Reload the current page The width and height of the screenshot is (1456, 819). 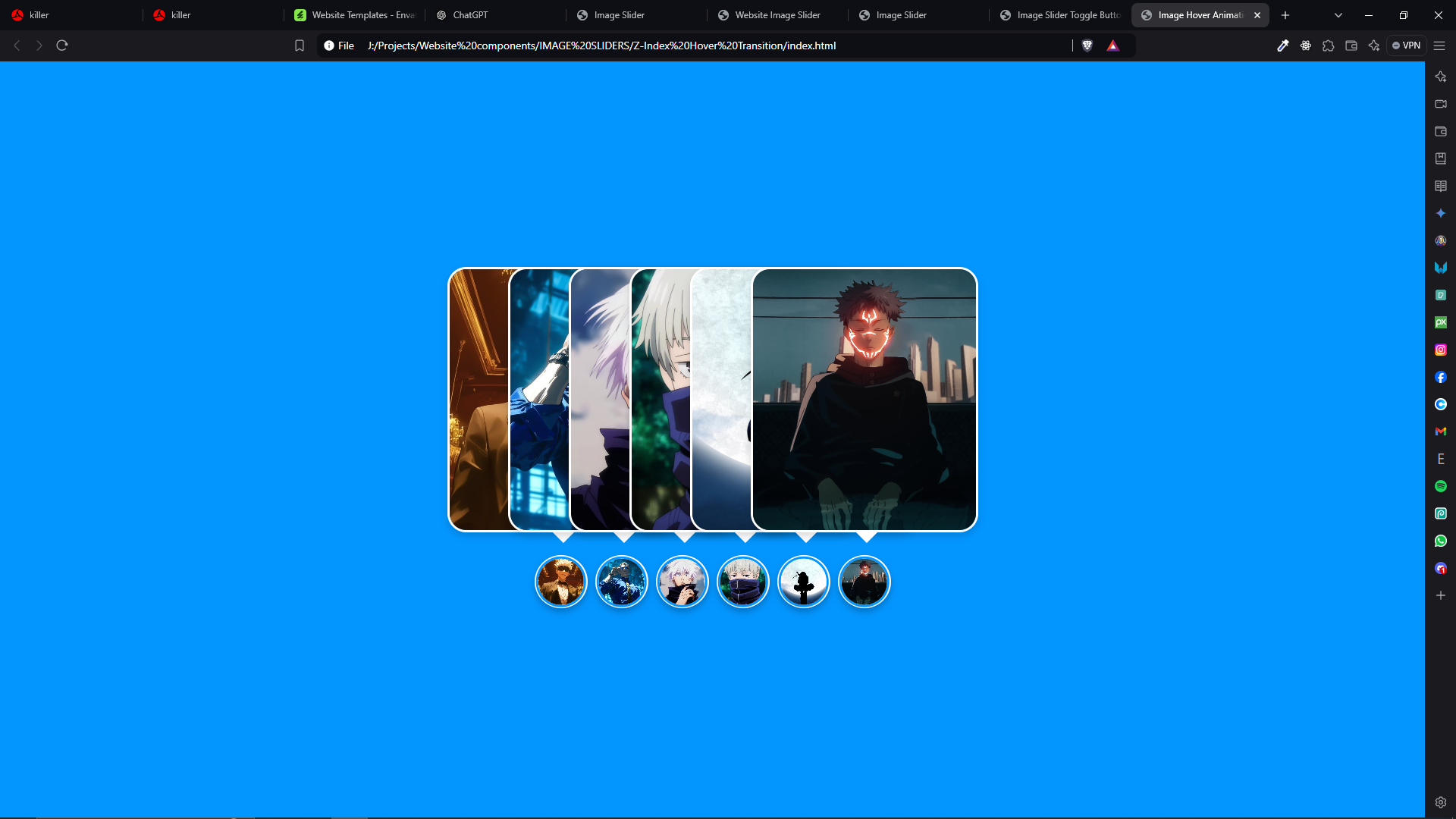(x=62, y=45)
